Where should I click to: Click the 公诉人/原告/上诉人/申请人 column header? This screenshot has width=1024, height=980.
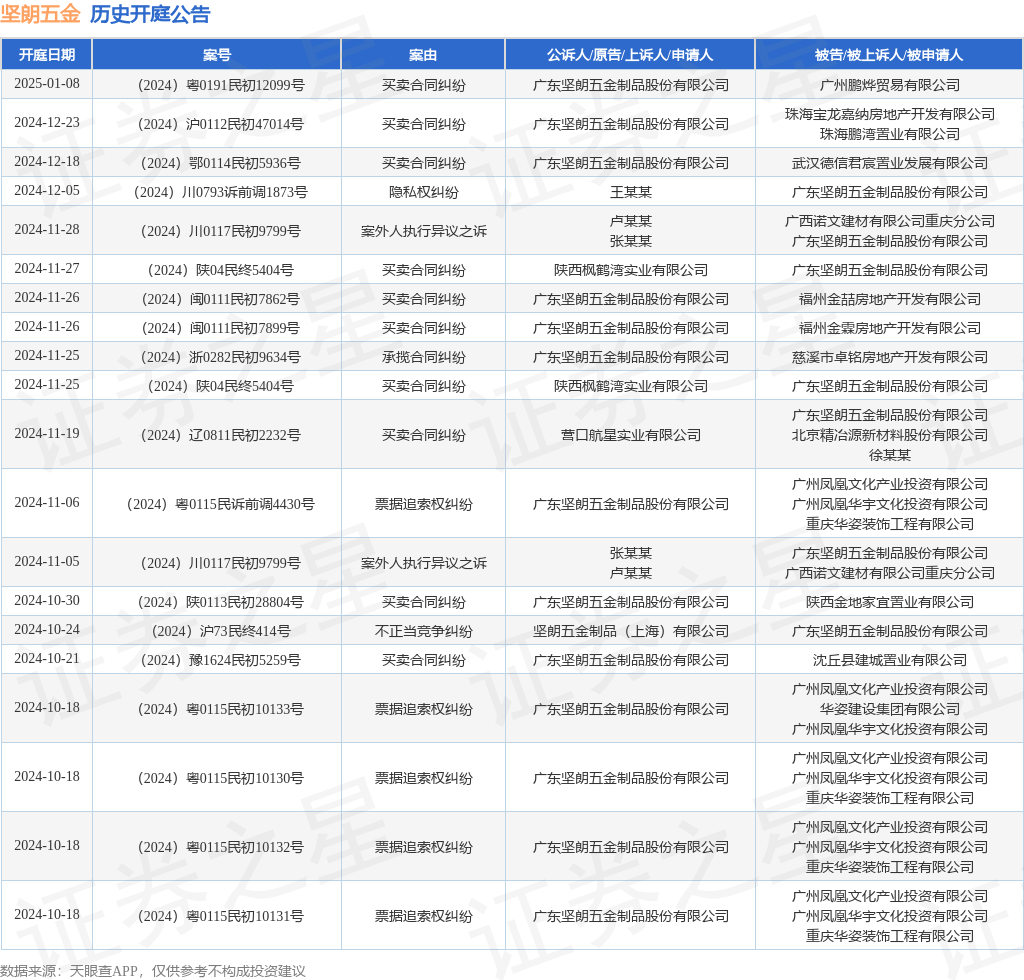tap(630, 55)
